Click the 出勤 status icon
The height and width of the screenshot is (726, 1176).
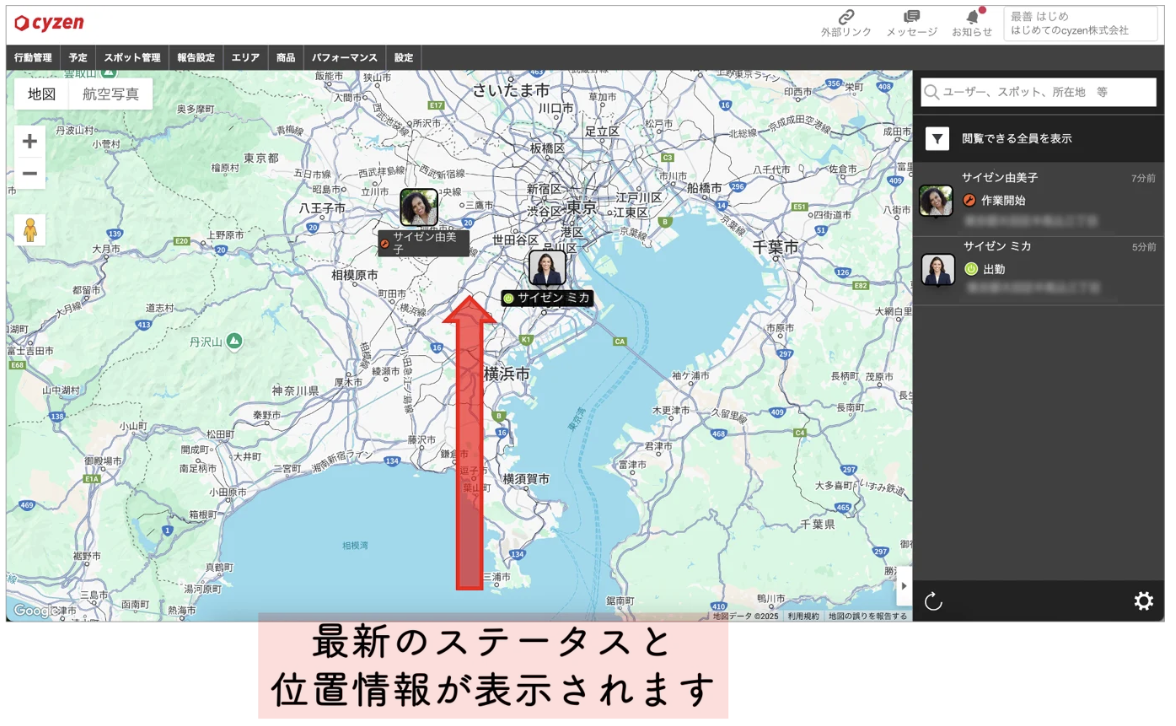pyautogui.click(x=971, y=268)
